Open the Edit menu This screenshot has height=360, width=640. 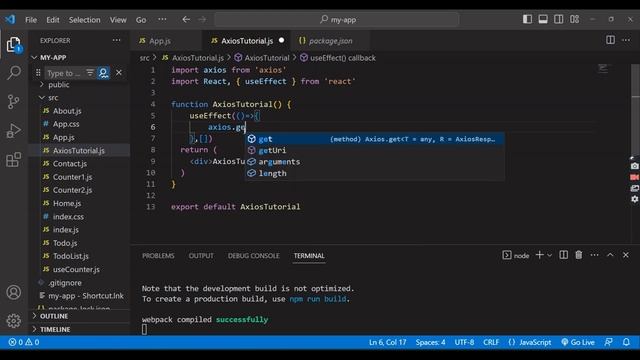(x=53, y=20)
